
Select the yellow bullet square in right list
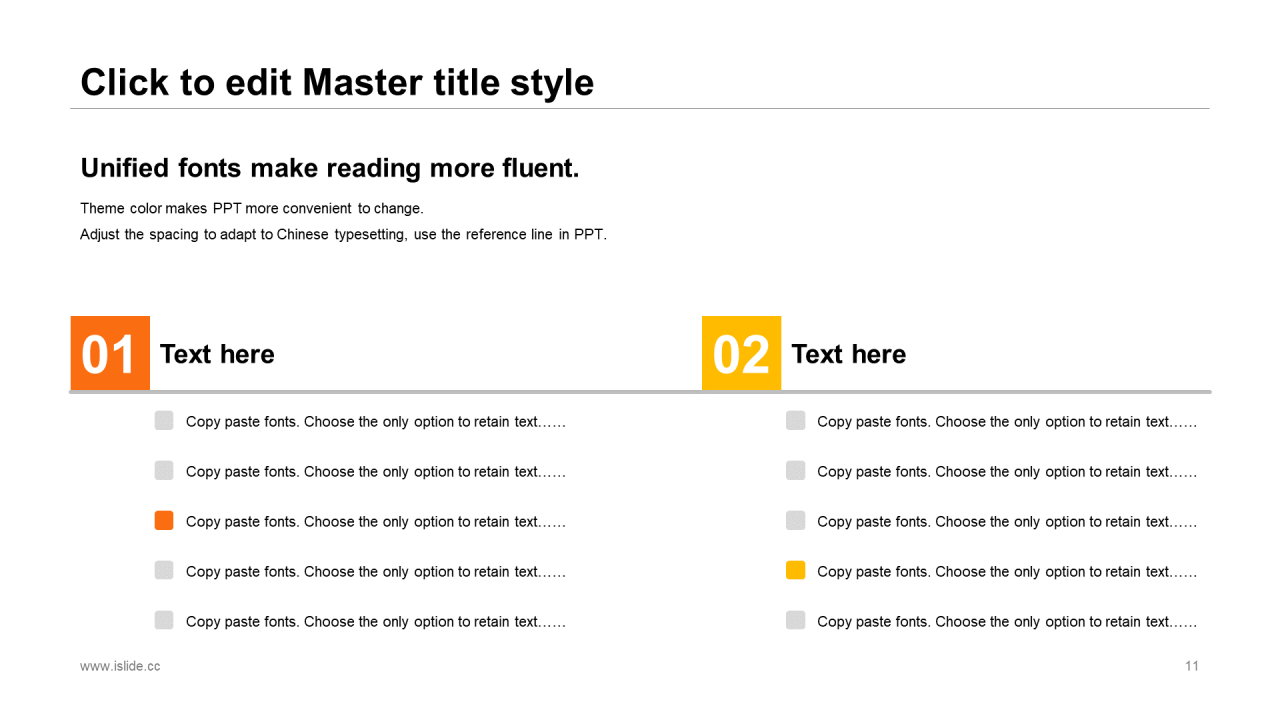click(795, 570)
